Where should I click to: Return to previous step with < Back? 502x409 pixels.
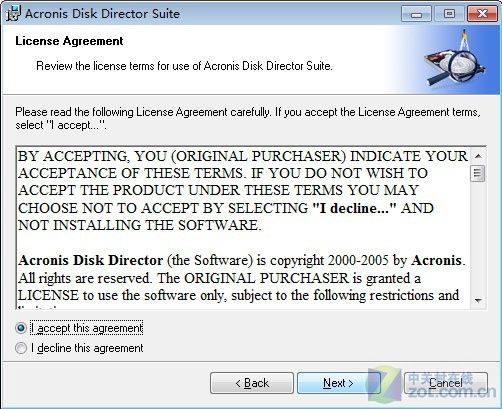[x=252, y=383]
